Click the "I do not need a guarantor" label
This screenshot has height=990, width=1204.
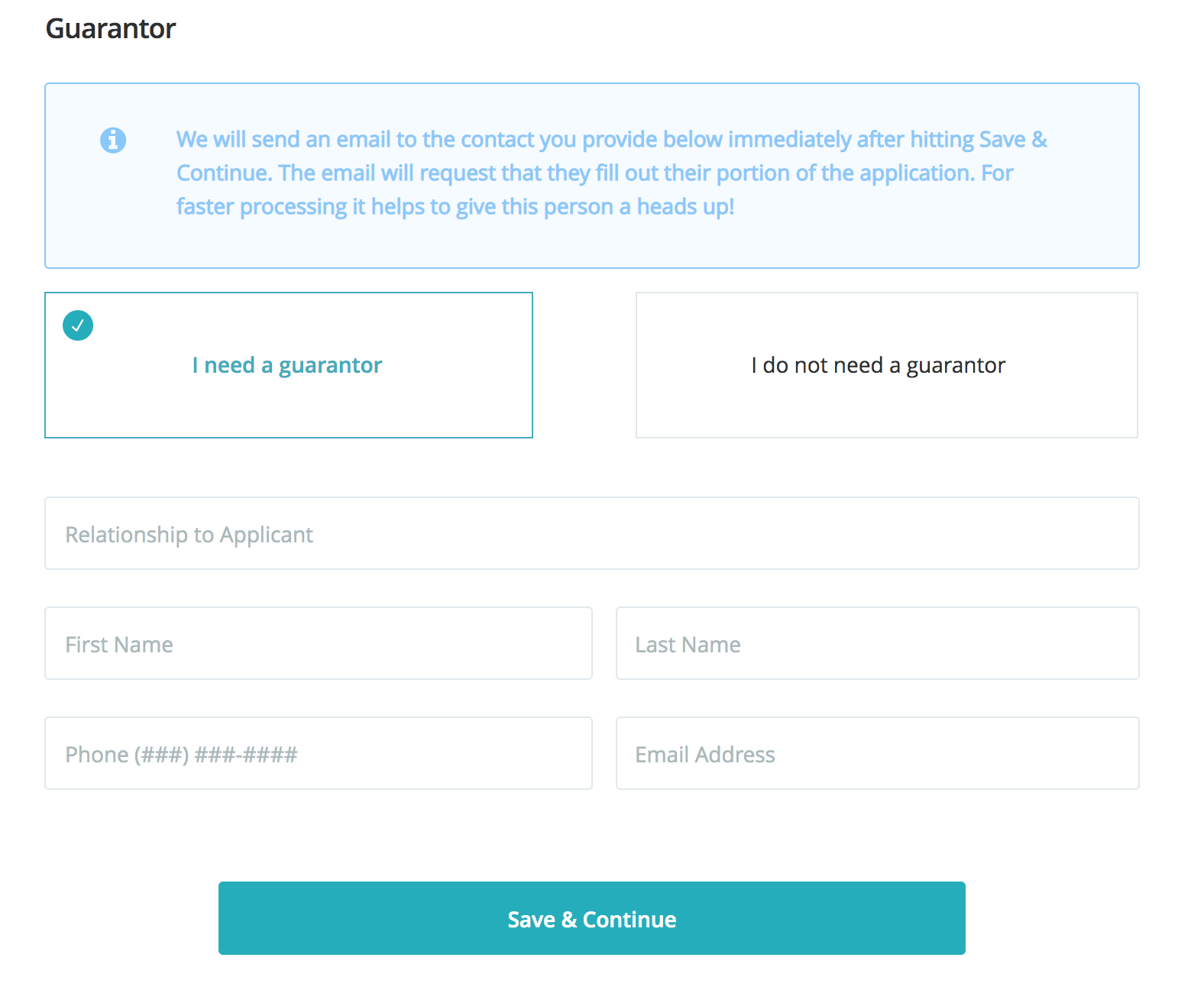coord(878,365)
